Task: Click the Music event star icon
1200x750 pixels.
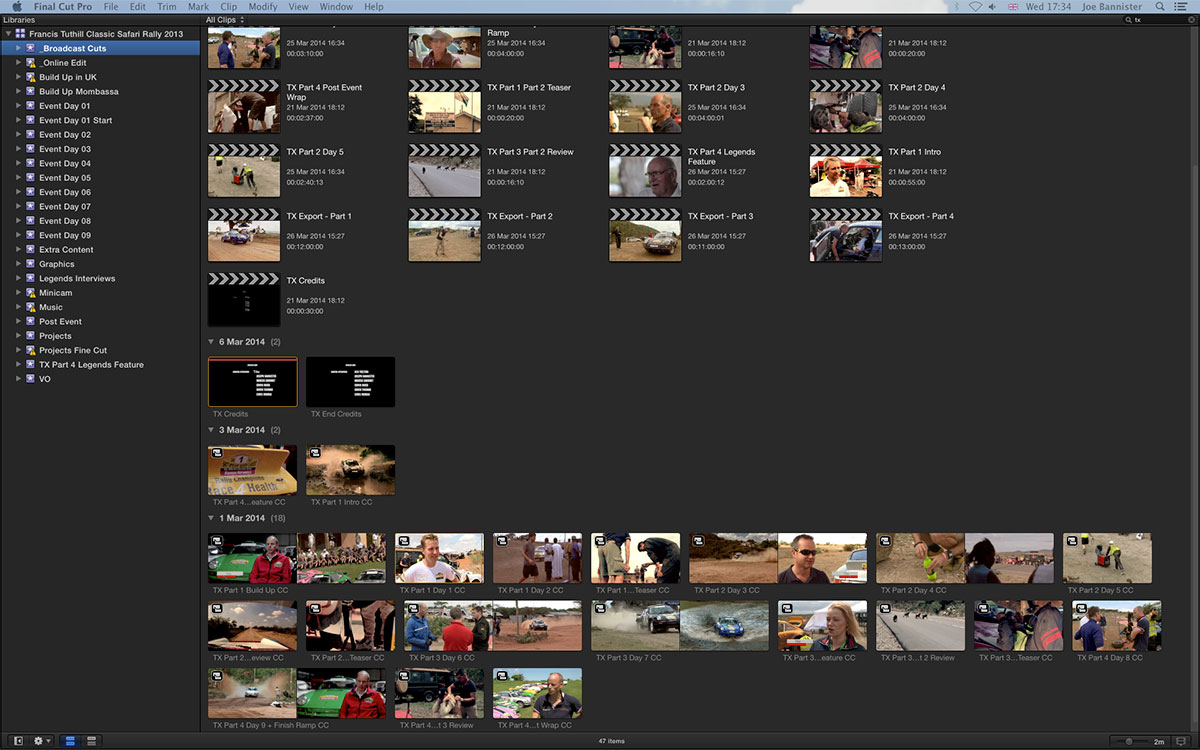Action: [31, 307]
